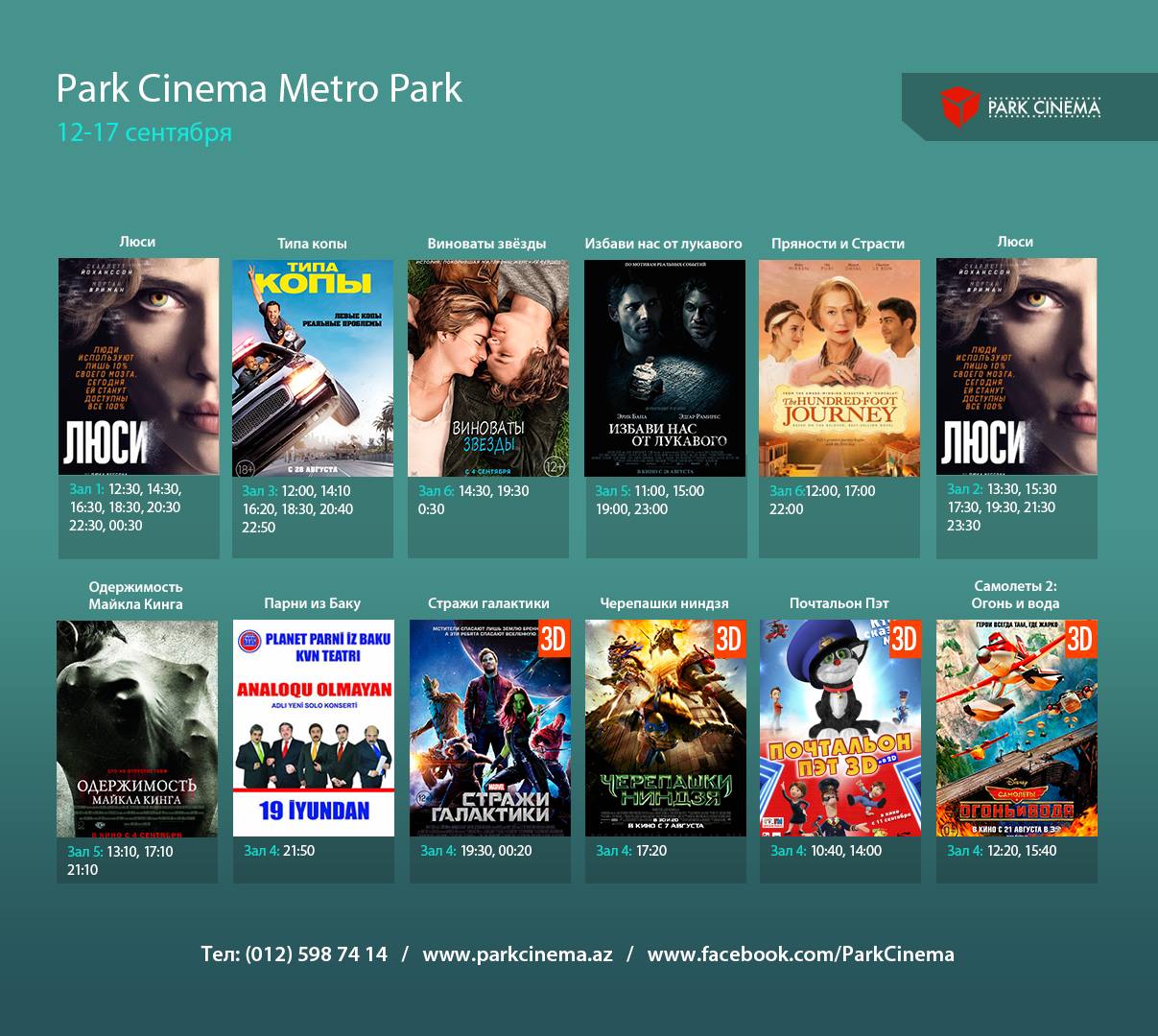Image resolution: width=1158 pixels, height=1036 pixels.
Task: Click Зал 1 showtimes starting 12:30
Action: 126,507
